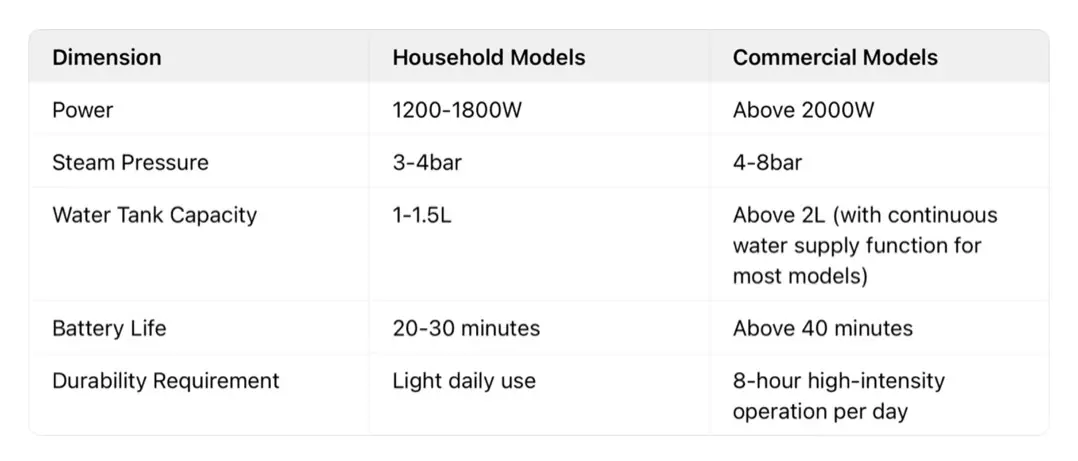Viewport: 1078px width, 461px height.
Task: Select the Steam Pressure row label
Action: (x=130, y=162)
